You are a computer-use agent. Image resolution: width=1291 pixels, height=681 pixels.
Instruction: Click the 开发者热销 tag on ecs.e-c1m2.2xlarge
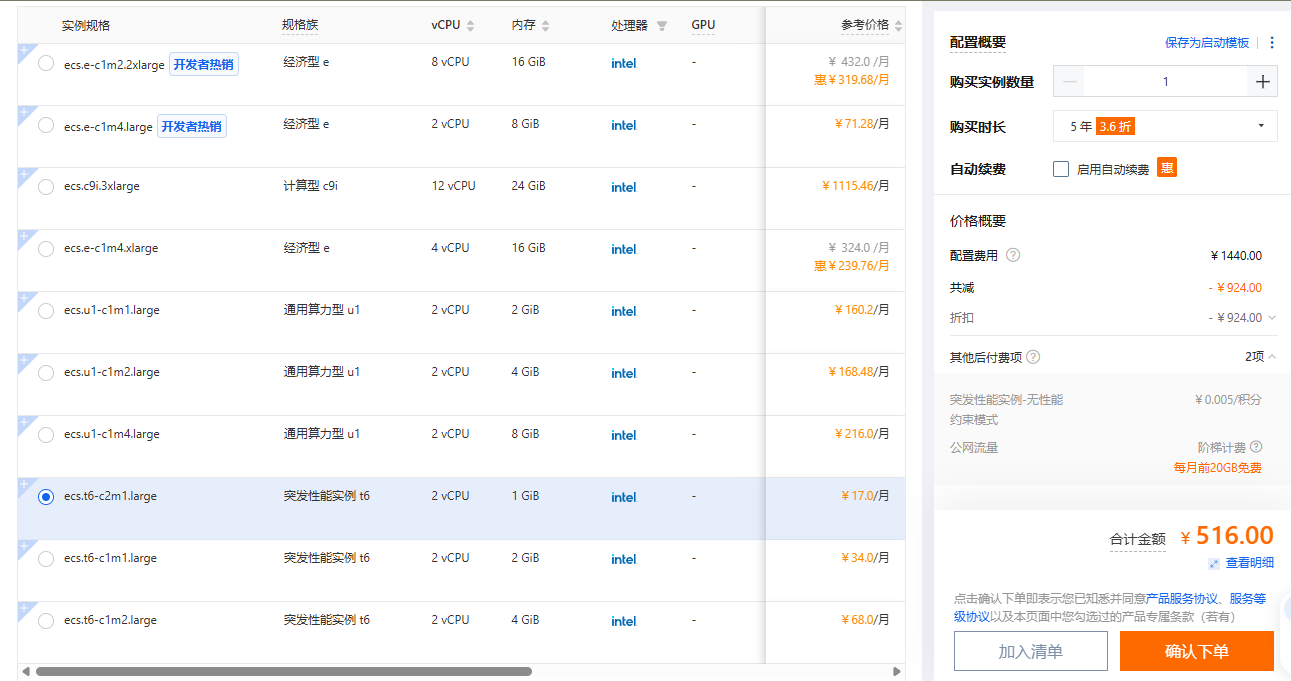tap(204, 65)
